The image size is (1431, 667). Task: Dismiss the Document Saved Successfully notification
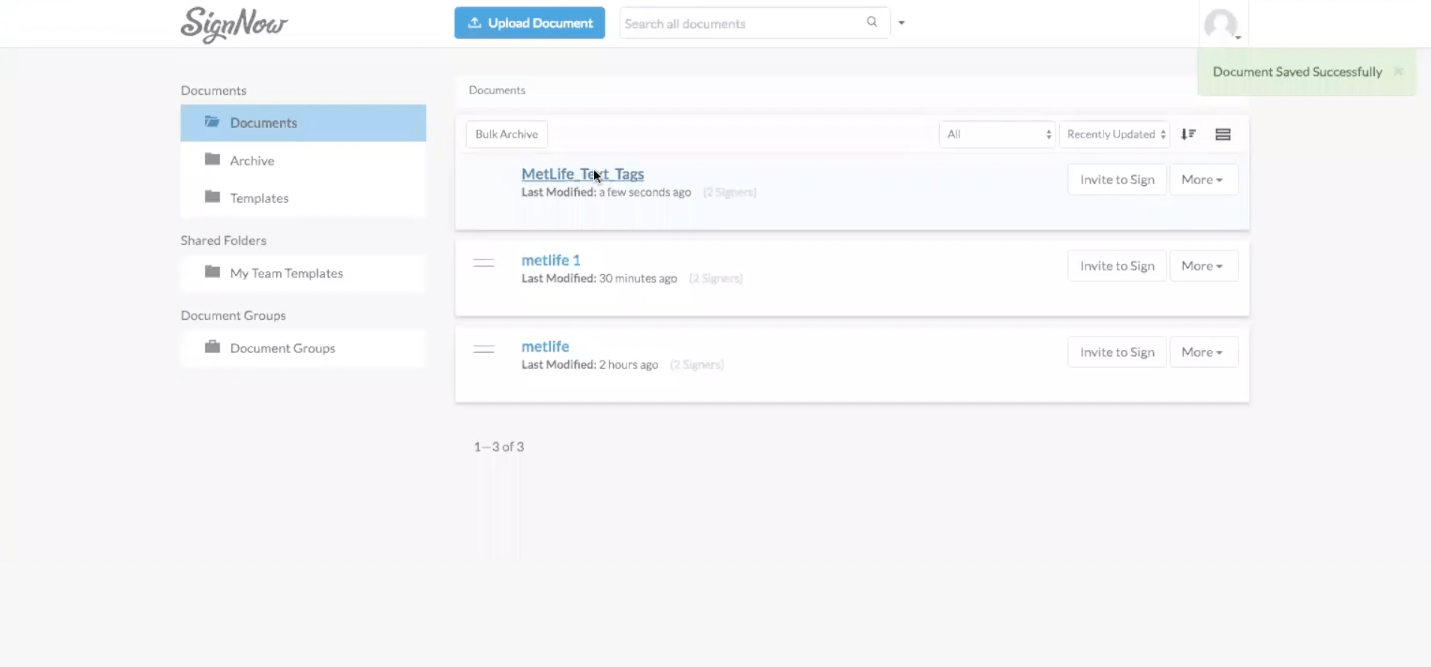[1398, 71]
